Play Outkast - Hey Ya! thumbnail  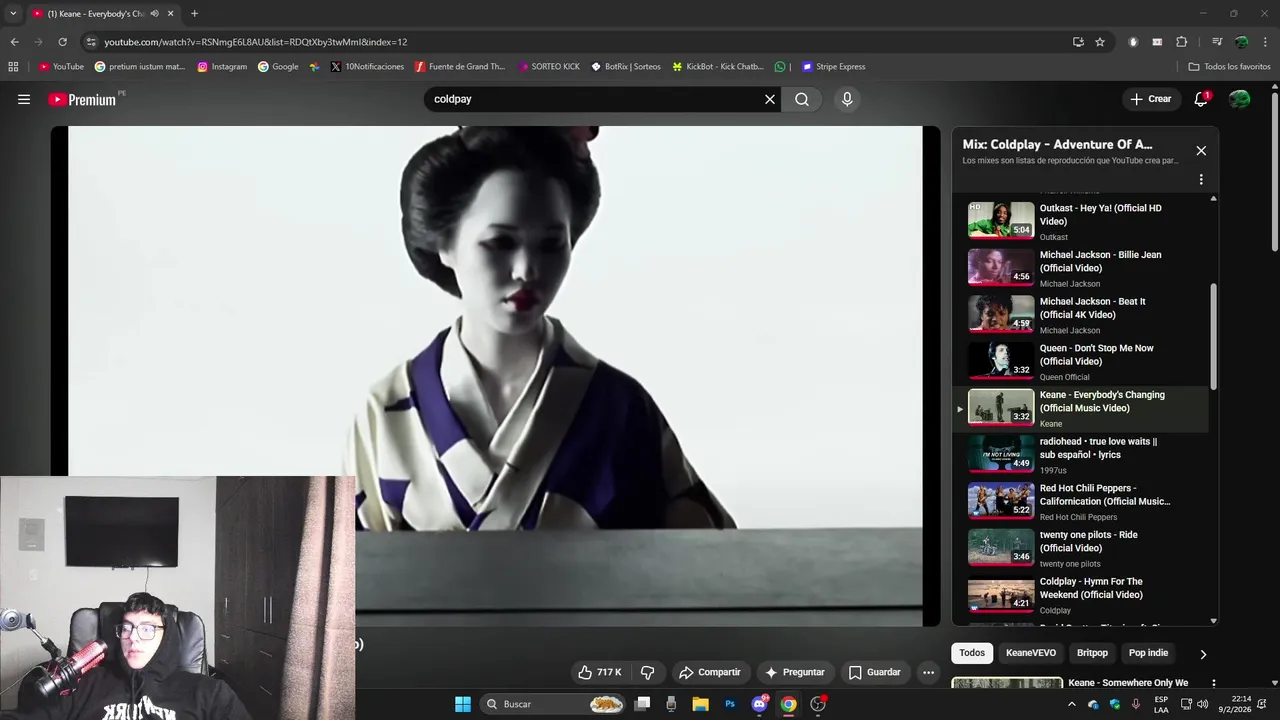(1001, 220)
